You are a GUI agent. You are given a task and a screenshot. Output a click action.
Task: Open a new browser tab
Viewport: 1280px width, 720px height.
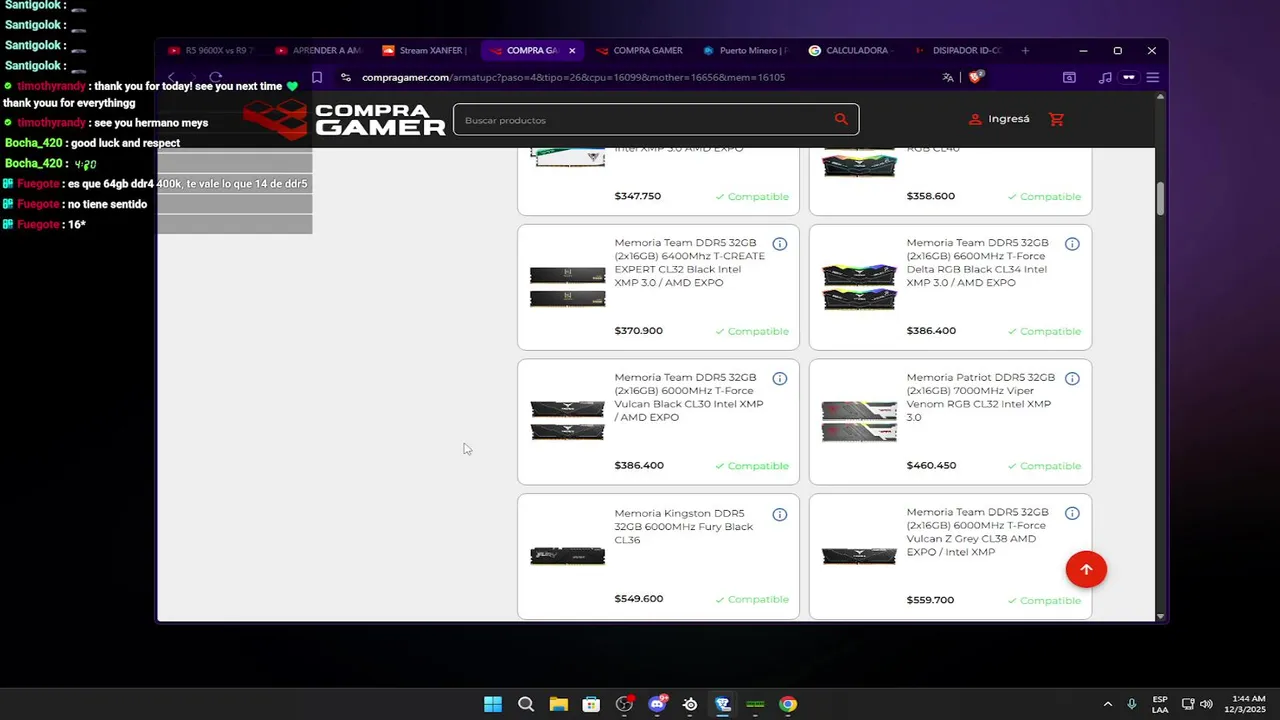pyautogui.click(x=1025, y=50)
